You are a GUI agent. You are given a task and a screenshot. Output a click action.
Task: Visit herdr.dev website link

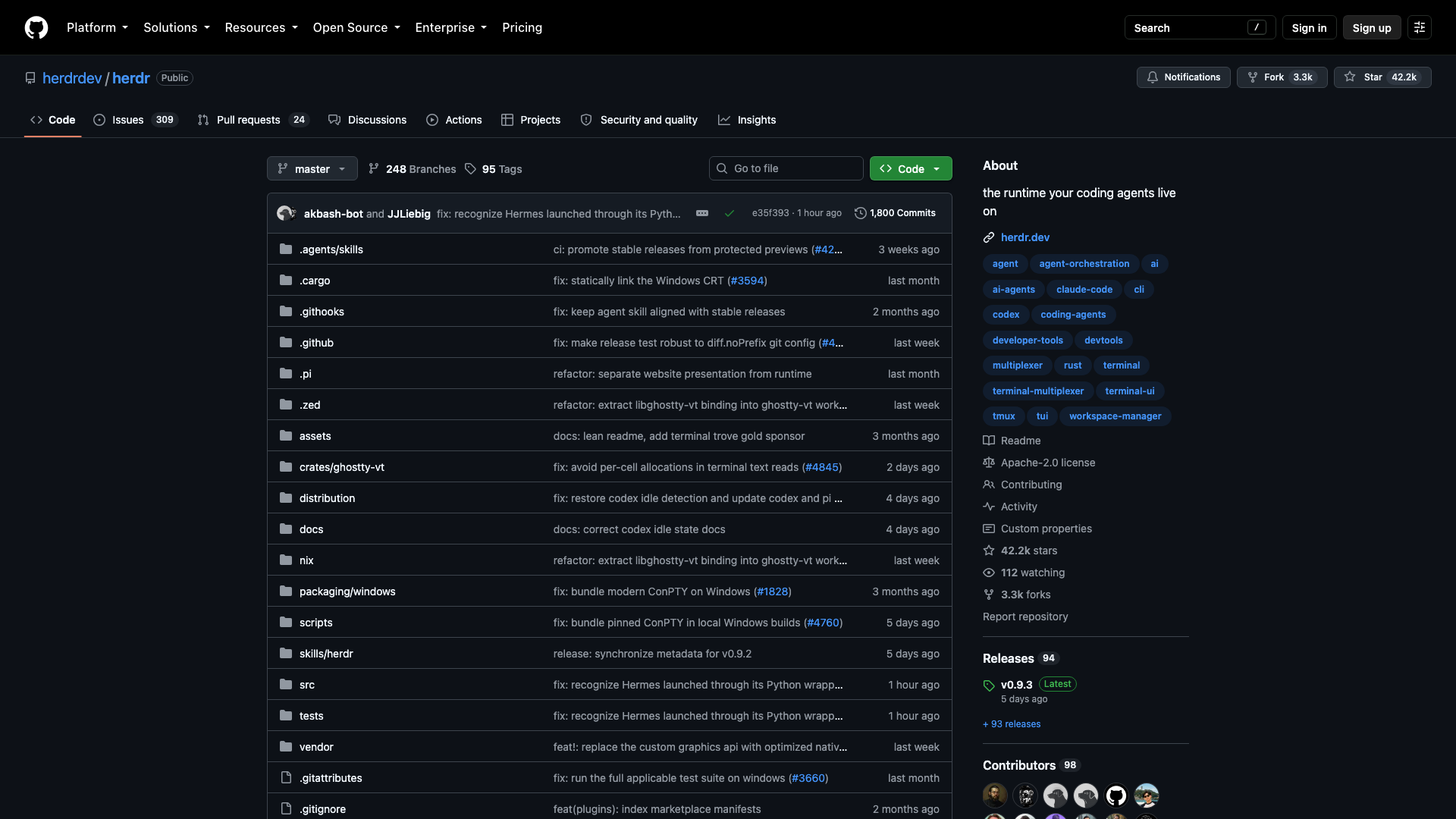(1025, 237)
